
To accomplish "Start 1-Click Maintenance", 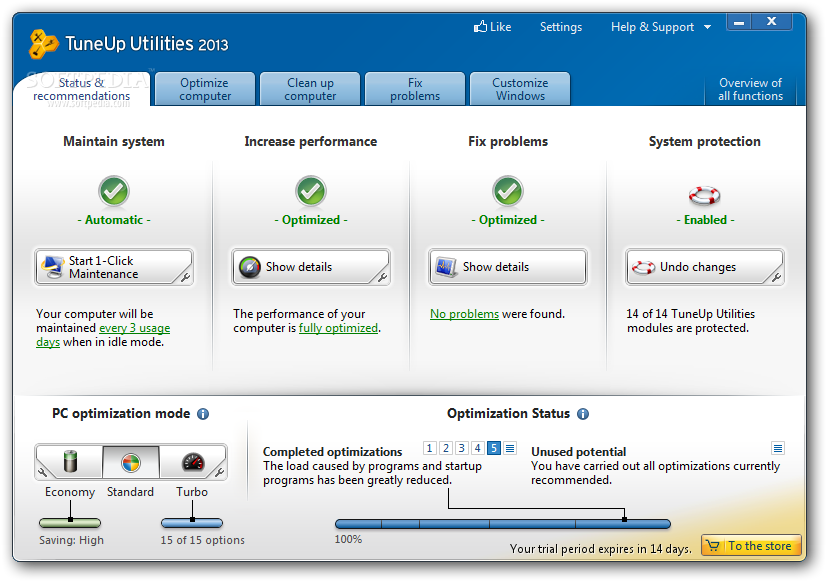I will (114, 267).
